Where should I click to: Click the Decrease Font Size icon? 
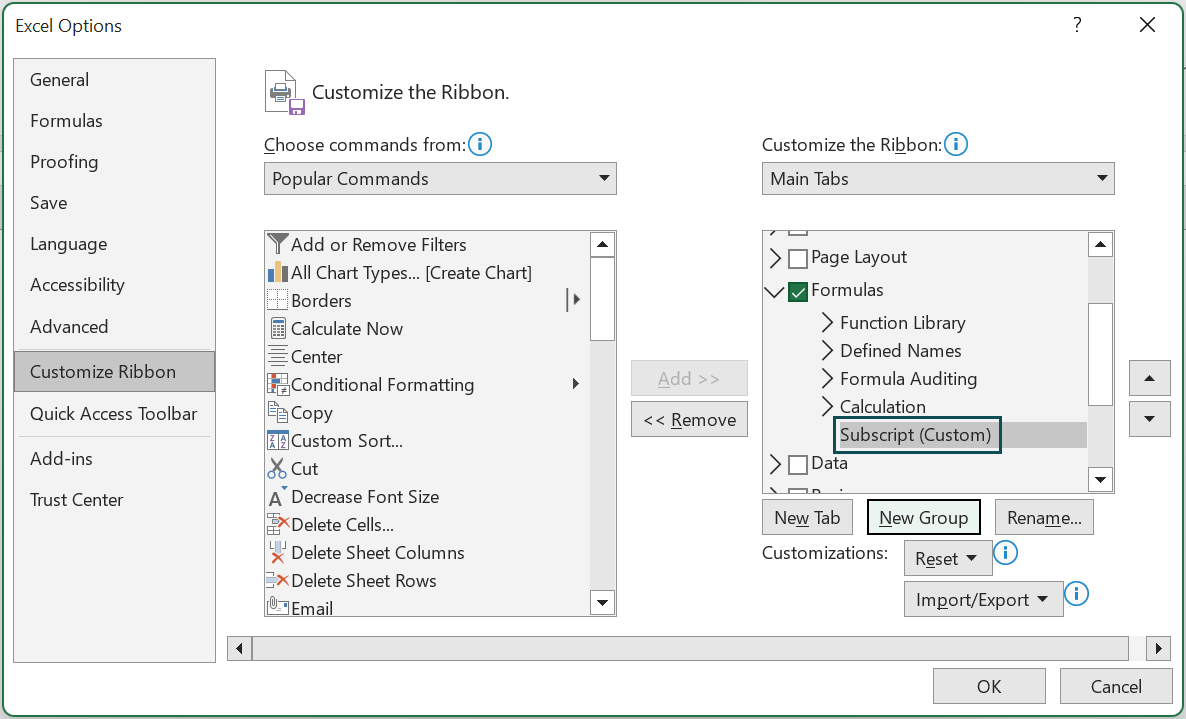(277, 496)
